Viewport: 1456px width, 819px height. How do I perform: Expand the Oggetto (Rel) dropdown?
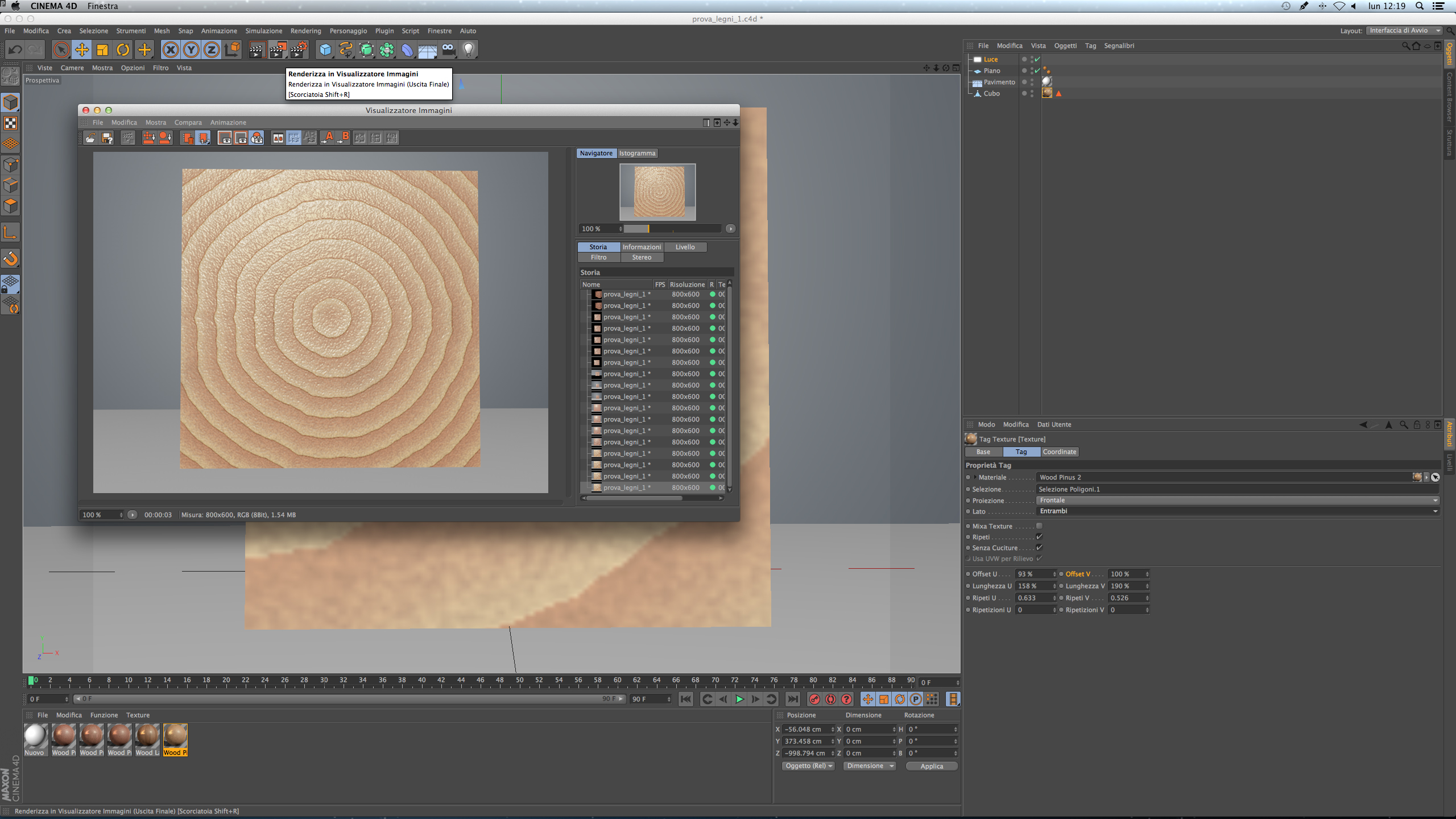(808, 766)
